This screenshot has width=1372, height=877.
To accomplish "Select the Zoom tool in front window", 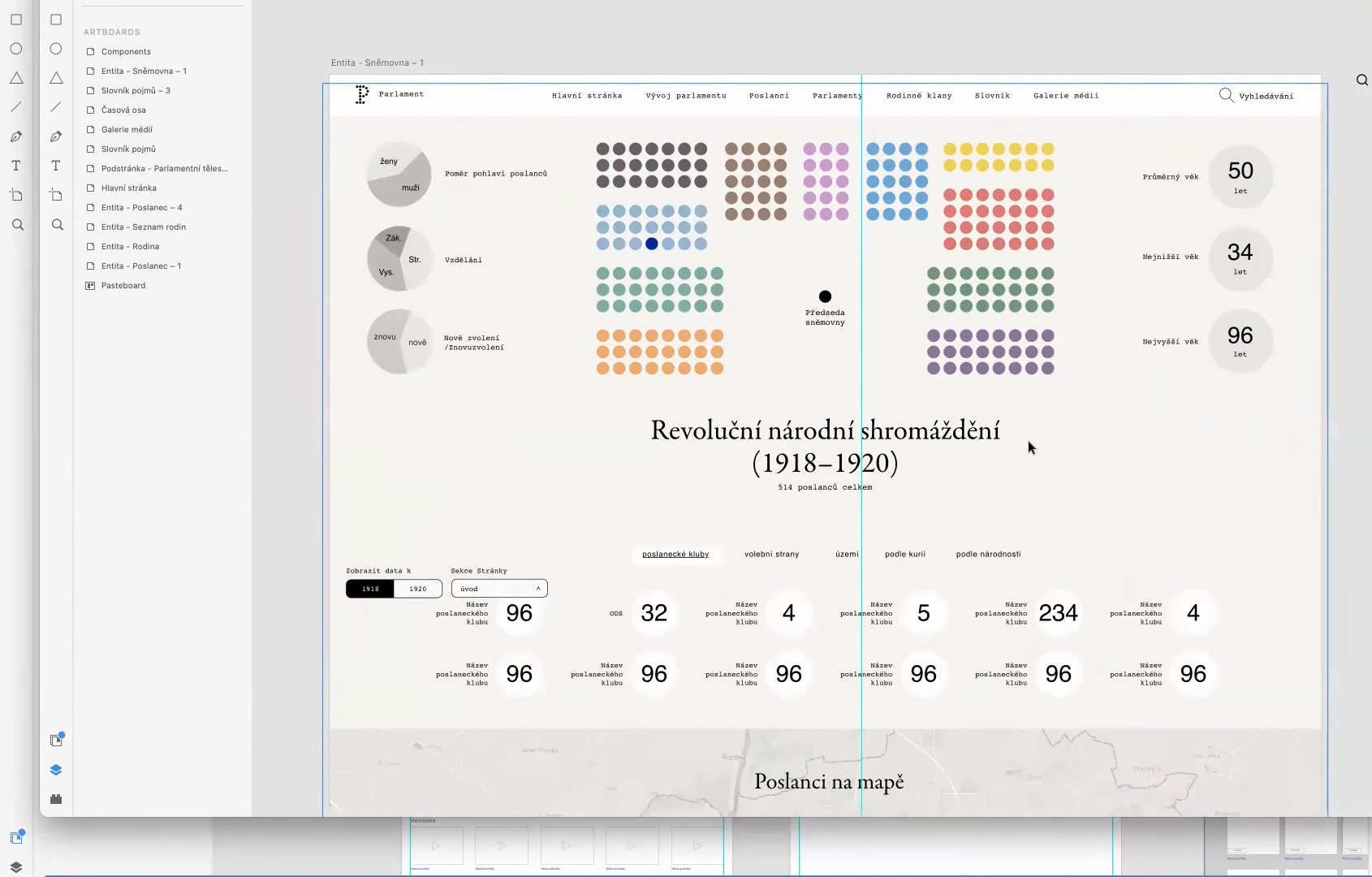I will pyautogui.click(x=57, y=225).
